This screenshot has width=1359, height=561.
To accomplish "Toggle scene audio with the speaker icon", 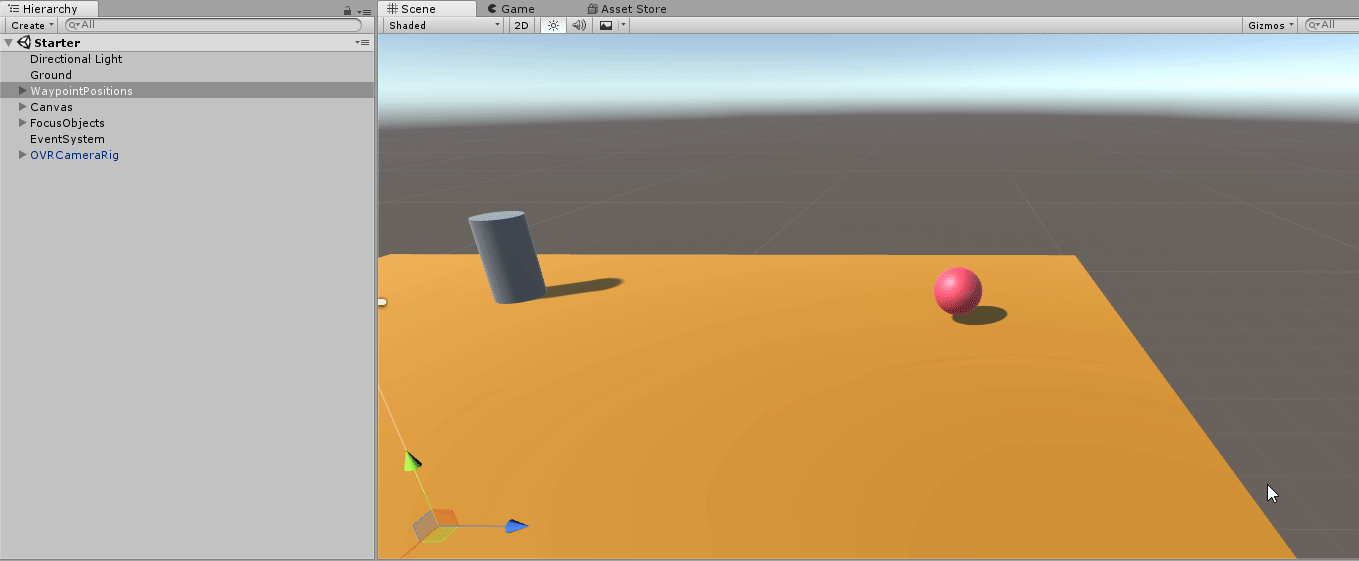I will [x=579, y=25].
